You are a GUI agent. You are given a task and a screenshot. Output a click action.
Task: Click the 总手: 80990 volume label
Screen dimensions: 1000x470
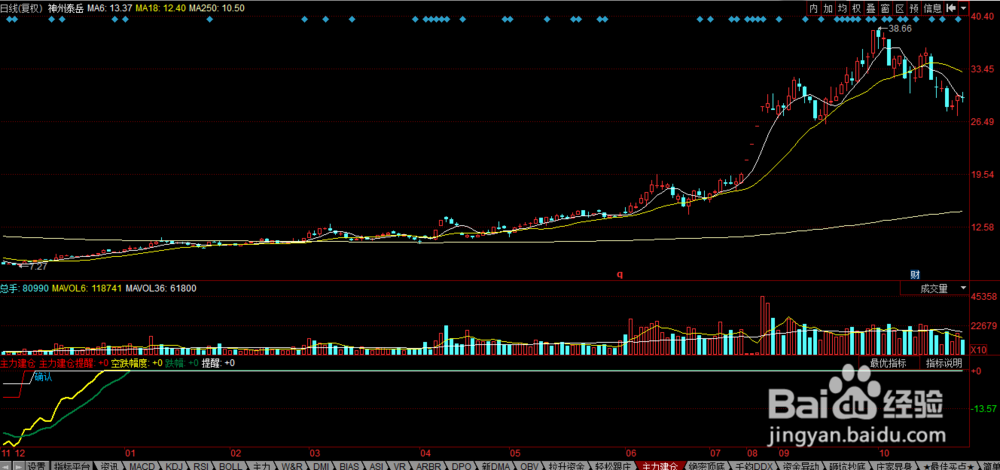pos(26,288)
